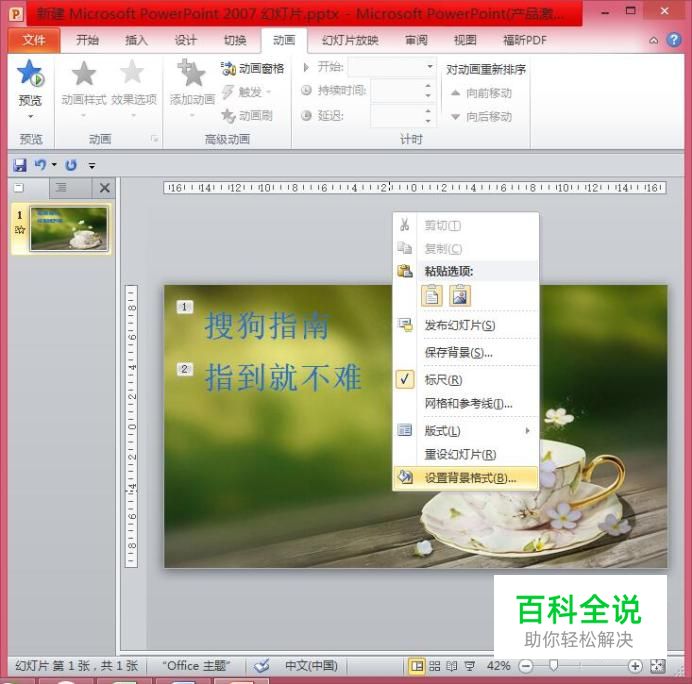The width and height of the screenshot is (692, 684).
Task: Switch to the Insert (插入) tab
Action: [136, 41]
